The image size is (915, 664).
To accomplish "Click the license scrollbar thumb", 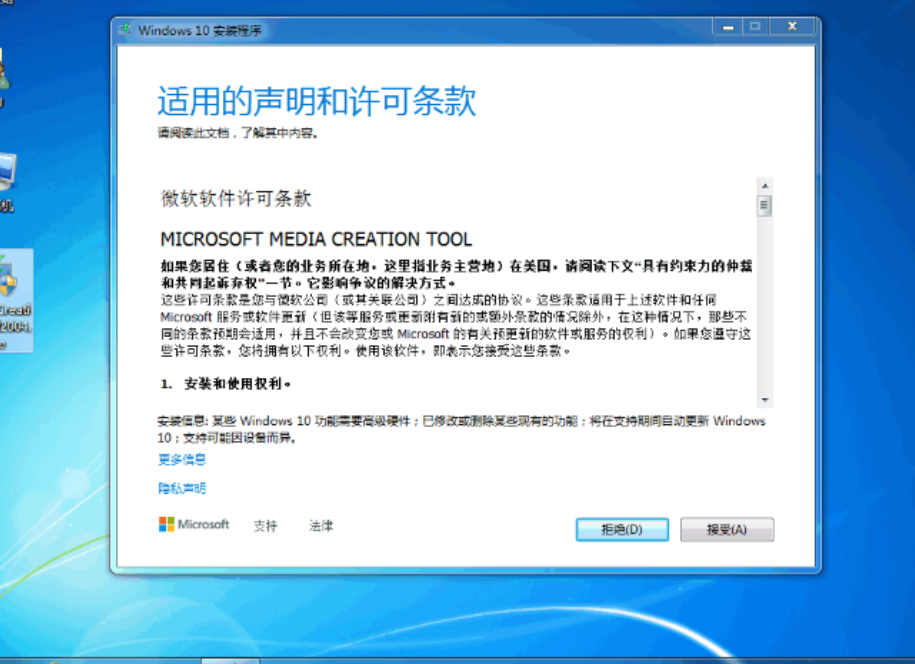I will click(x=764, y=206).
